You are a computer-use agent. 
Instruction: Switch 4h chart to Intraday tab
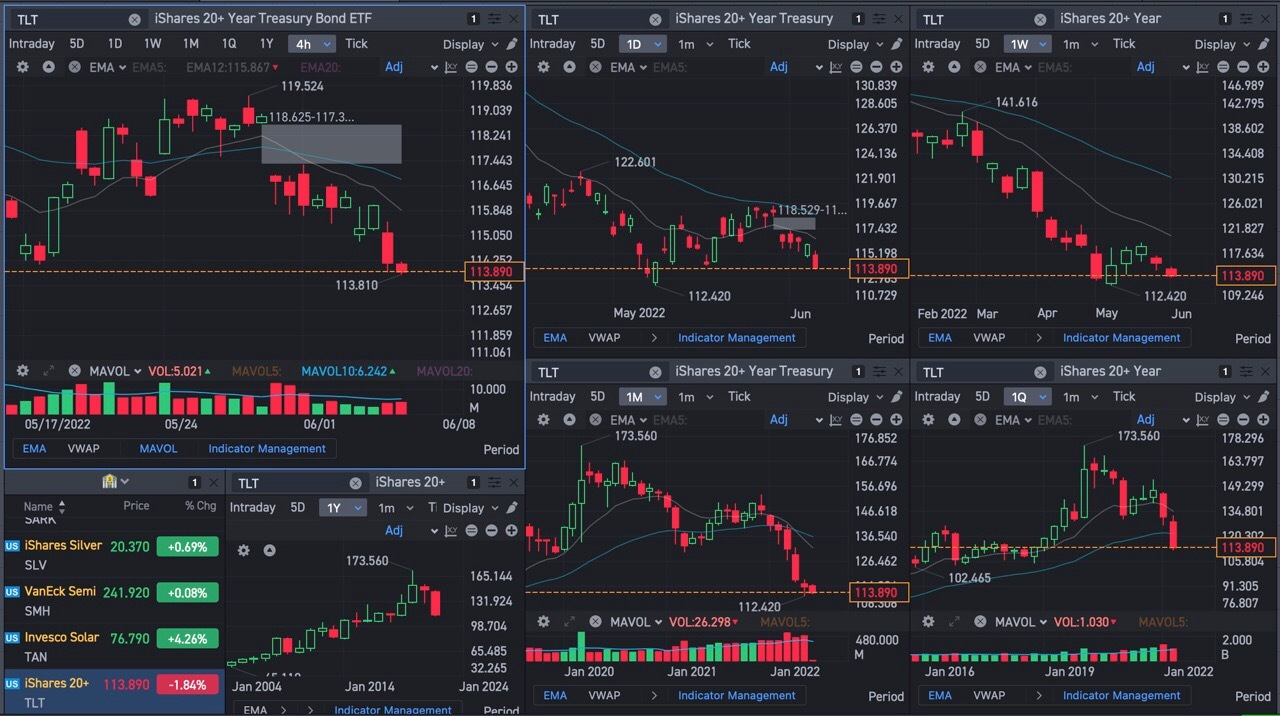(x=32, y=44)
